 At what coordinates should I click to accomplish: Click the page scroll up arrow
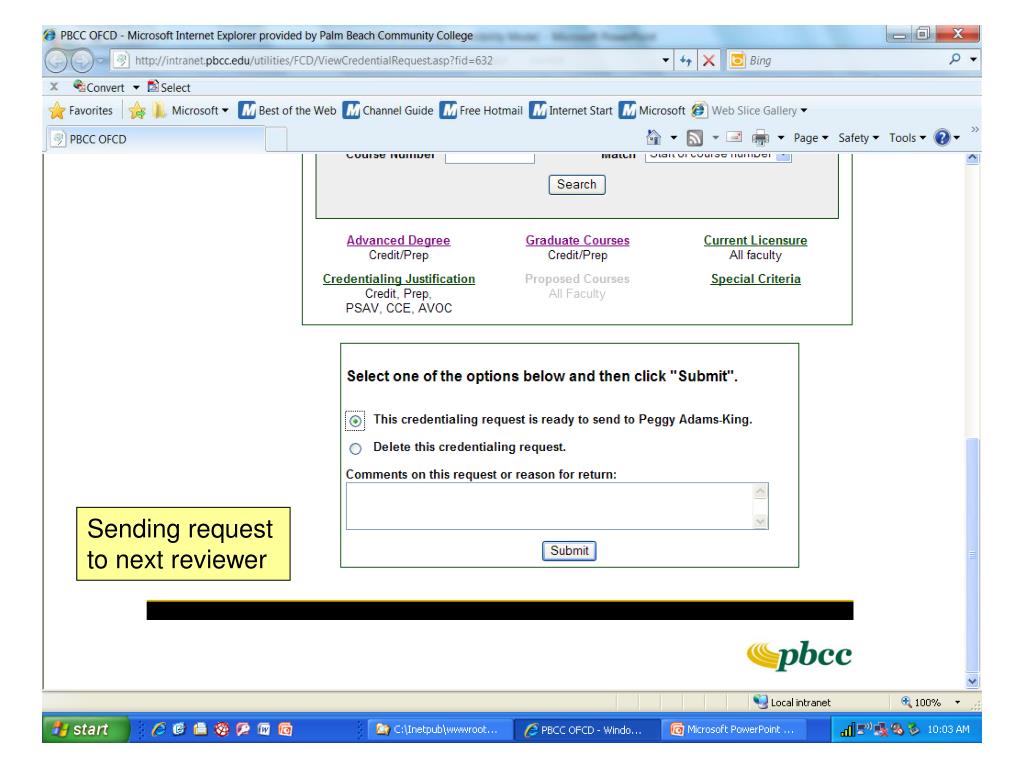coord(972,158)
